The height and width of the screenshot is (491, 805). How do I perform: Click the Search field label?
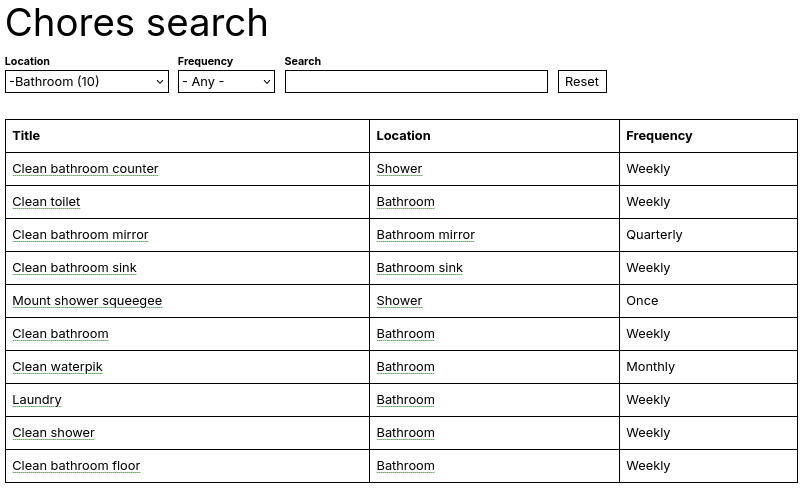(303, 61)
